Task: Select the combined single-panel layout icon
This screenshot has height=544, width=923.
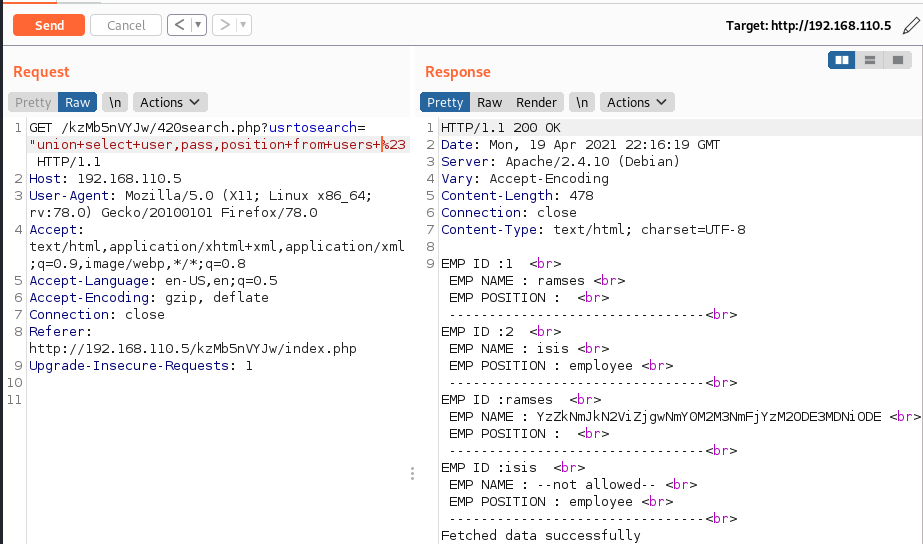Action: click(897, 61)
